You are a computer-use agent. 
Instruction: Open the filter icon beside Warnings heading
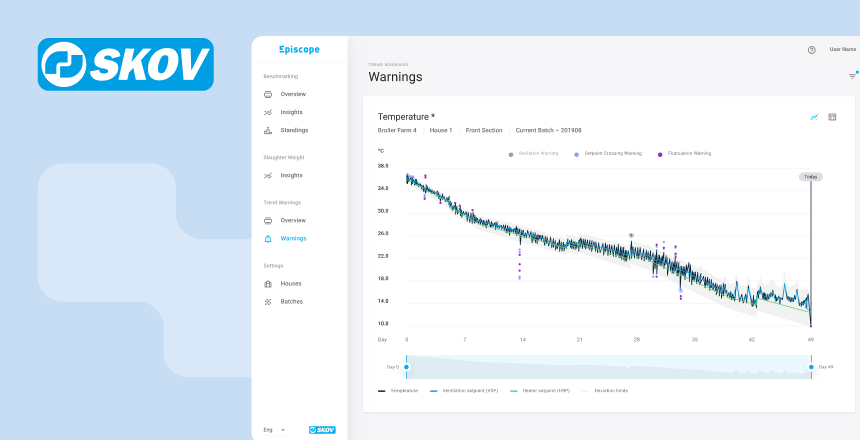click(x=852, y=76)
